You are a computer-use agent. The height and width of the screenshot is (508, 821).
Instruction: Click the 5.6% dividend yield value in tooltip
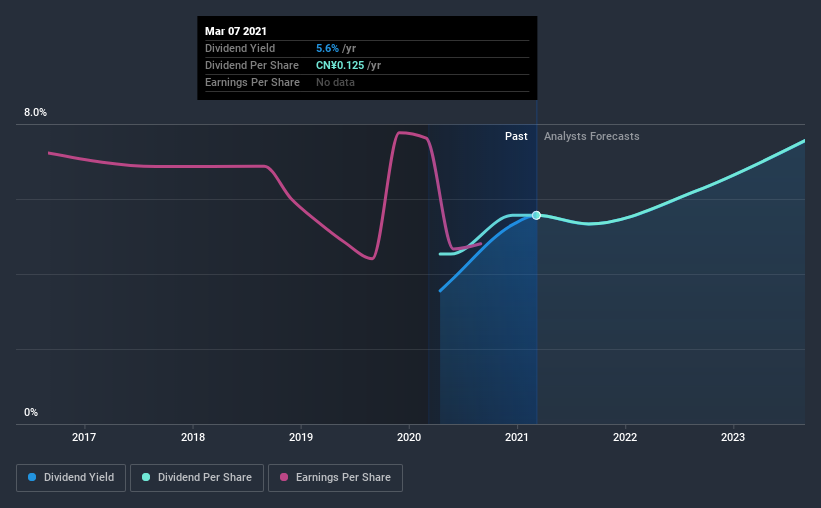327,48
